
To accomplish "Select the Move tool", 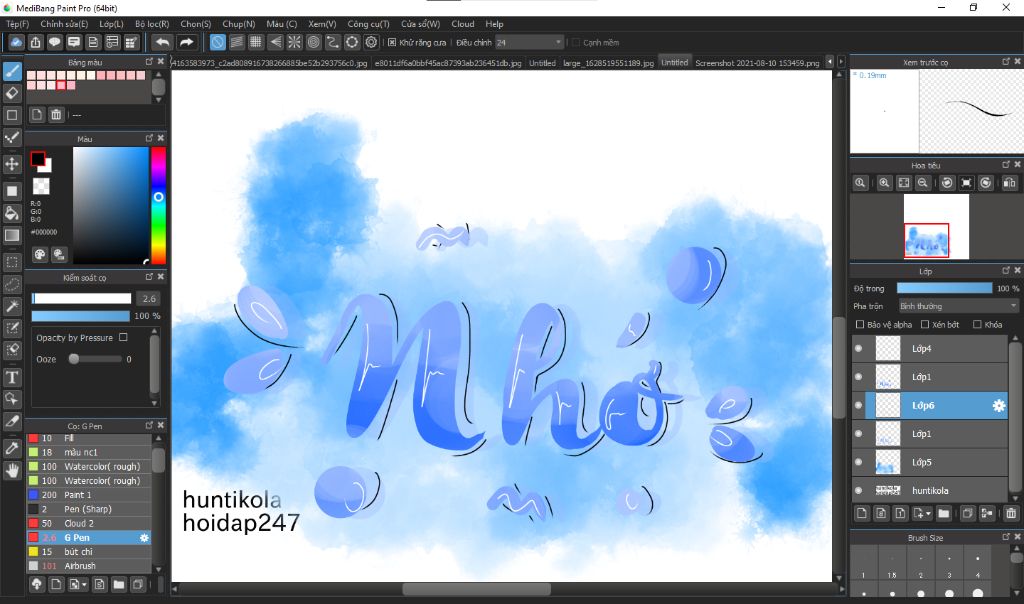I will point(12,163).
